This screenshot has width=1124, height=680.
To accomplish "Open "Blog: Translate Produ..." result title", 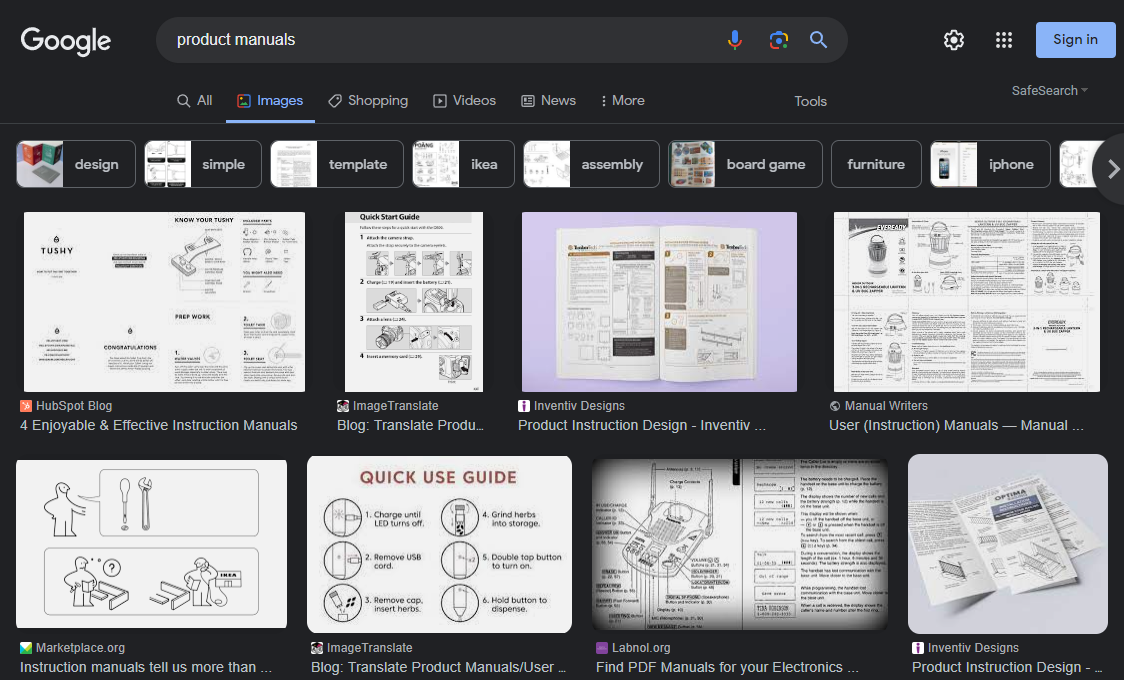I will pos(410,425).
